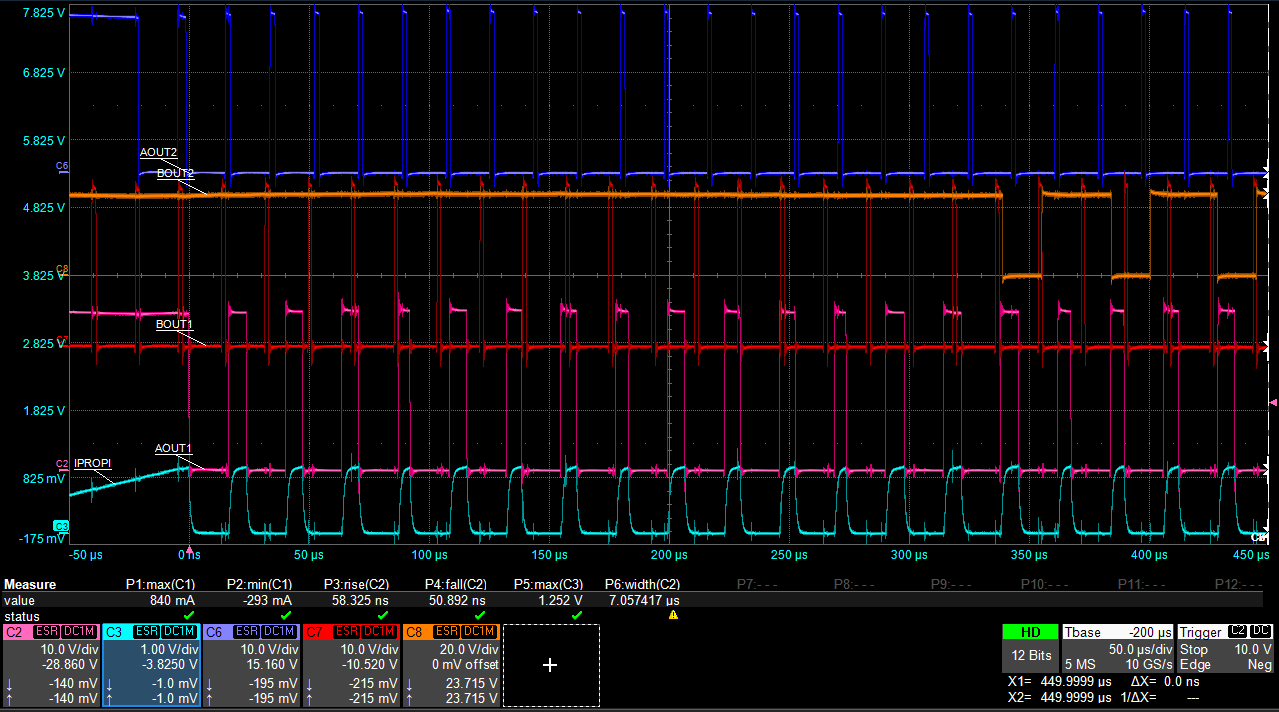This screenshot has height=712, width=1279.
Task: Click the trigger level arrow on right edge
Action: (1272, 402)
